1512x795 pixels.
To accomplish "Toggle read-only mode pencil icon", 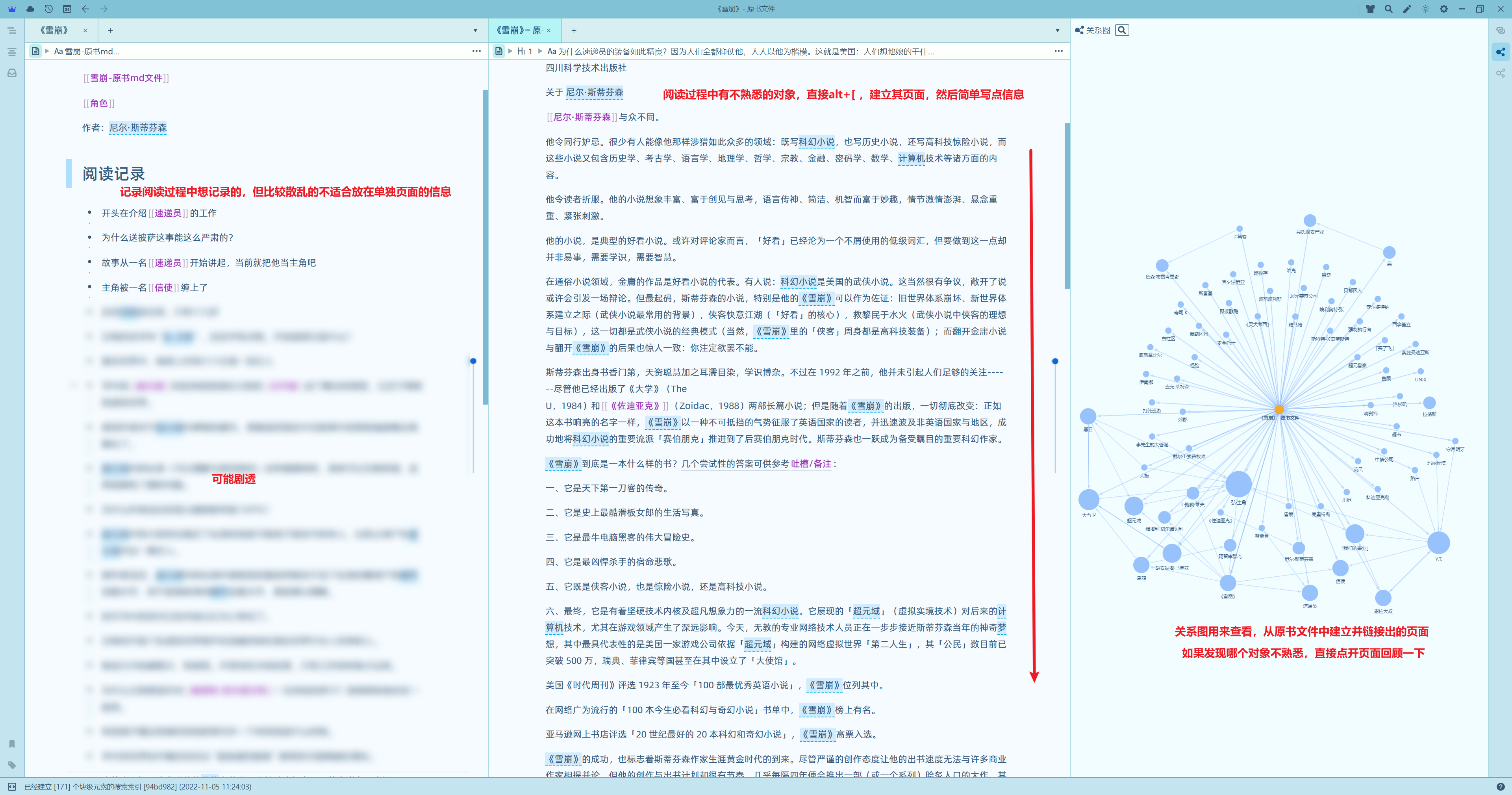I will click(1407, 9).
